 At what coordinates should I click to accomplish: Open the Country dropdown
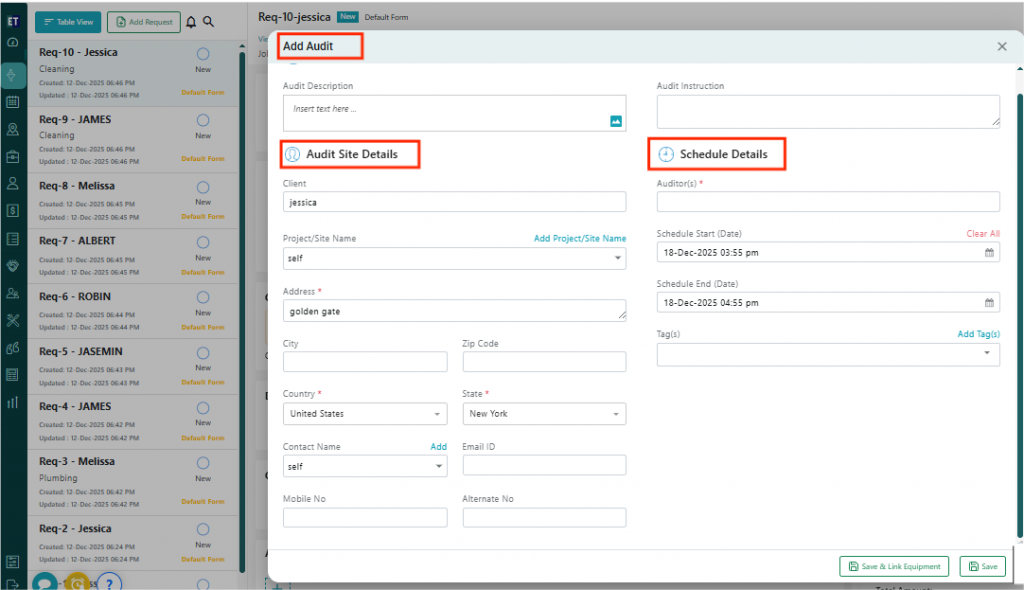(x=437, y=414)
